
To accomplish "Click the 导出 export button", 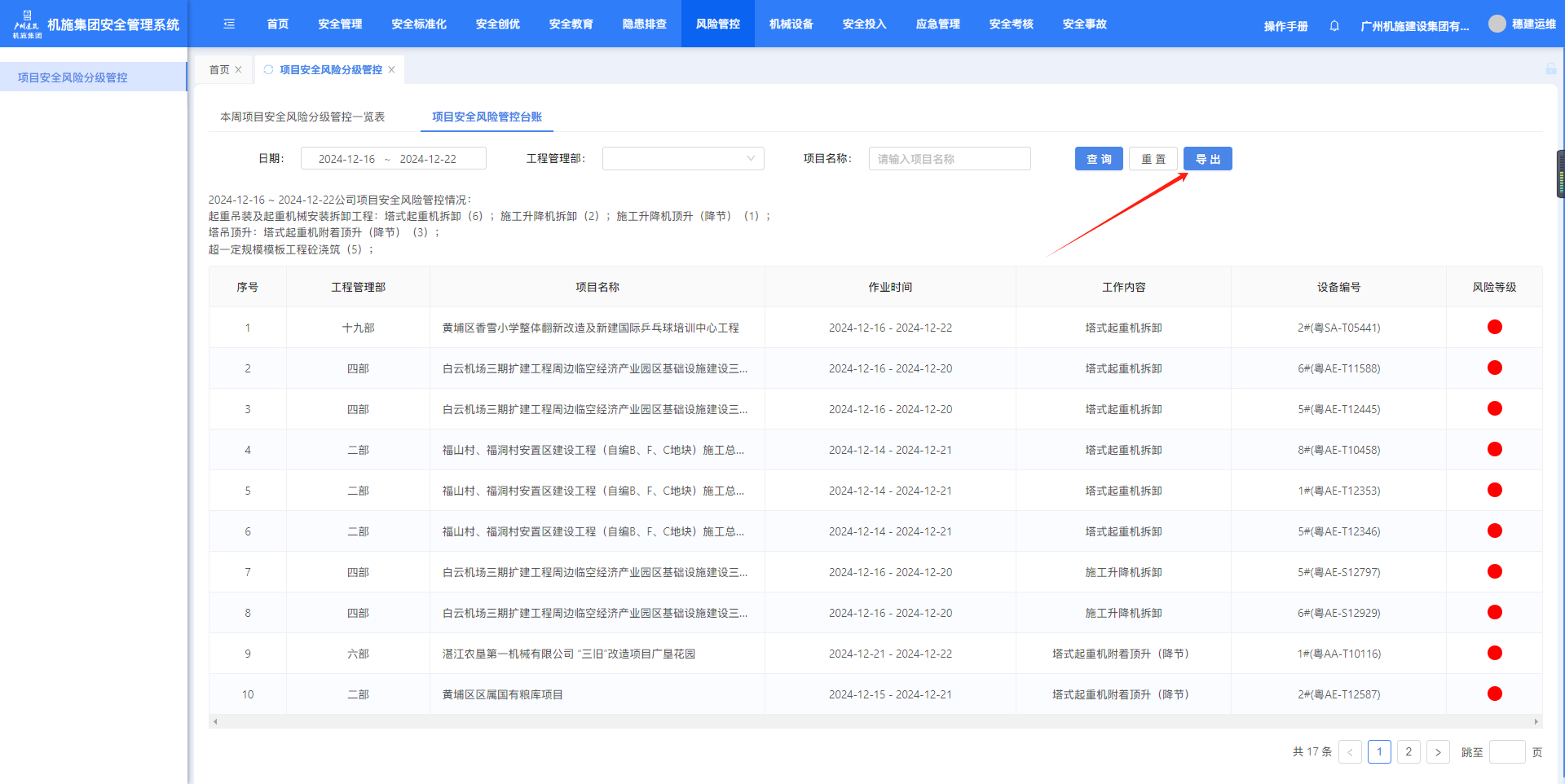I will click(x=1207, y=159).
